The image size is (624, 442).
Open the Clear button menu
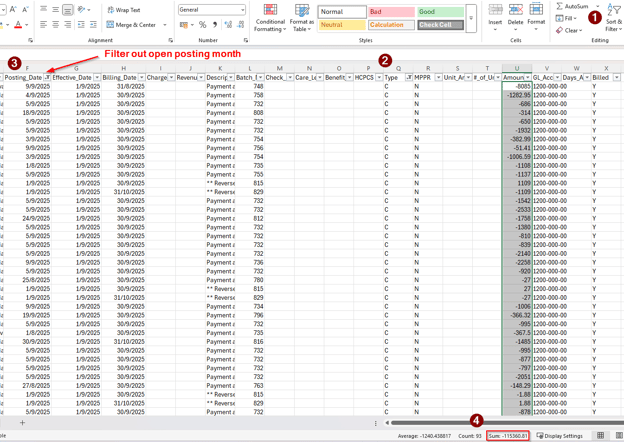tap(571, 30)
